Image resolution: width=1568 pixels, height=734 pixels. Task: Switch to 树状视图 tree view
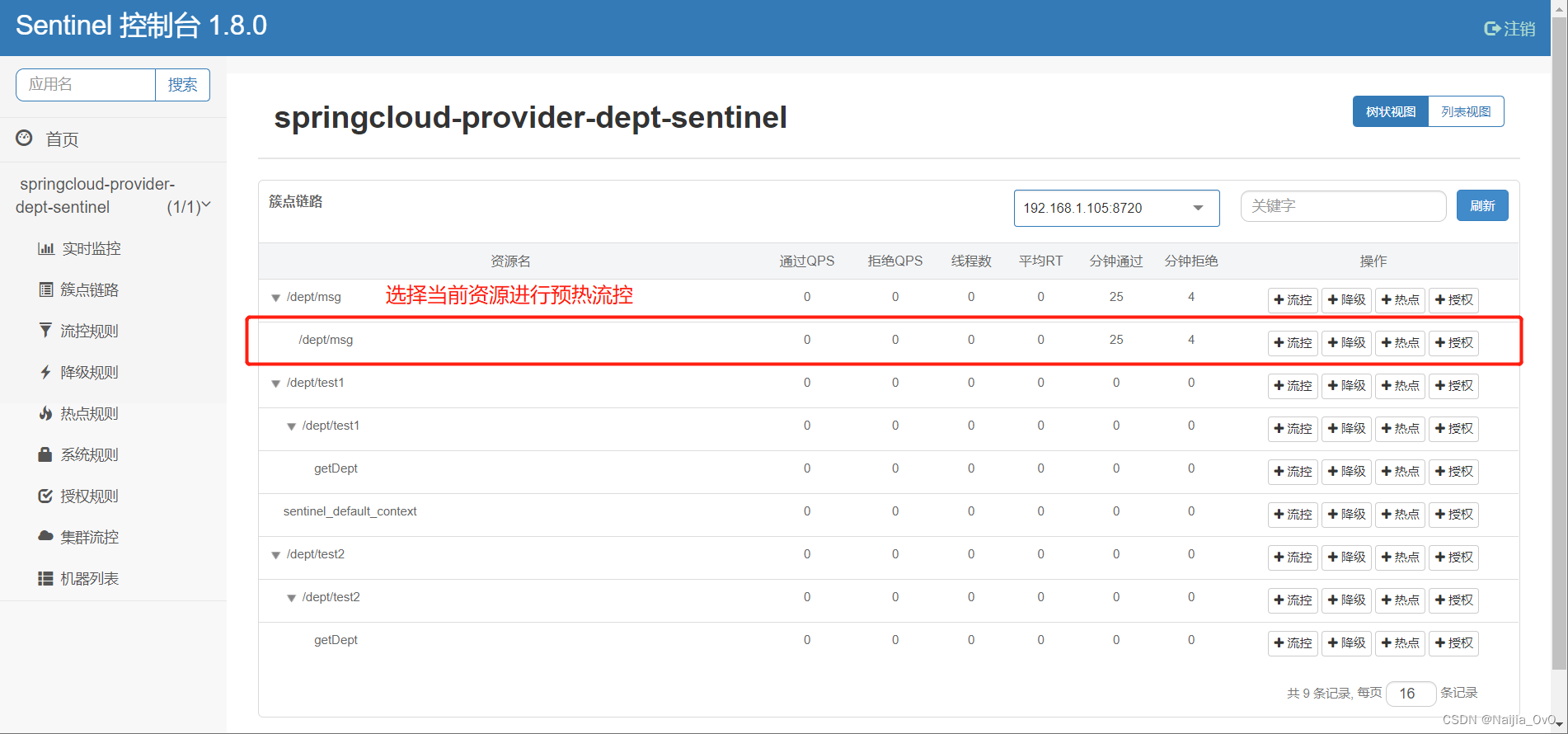[1391, 111]
